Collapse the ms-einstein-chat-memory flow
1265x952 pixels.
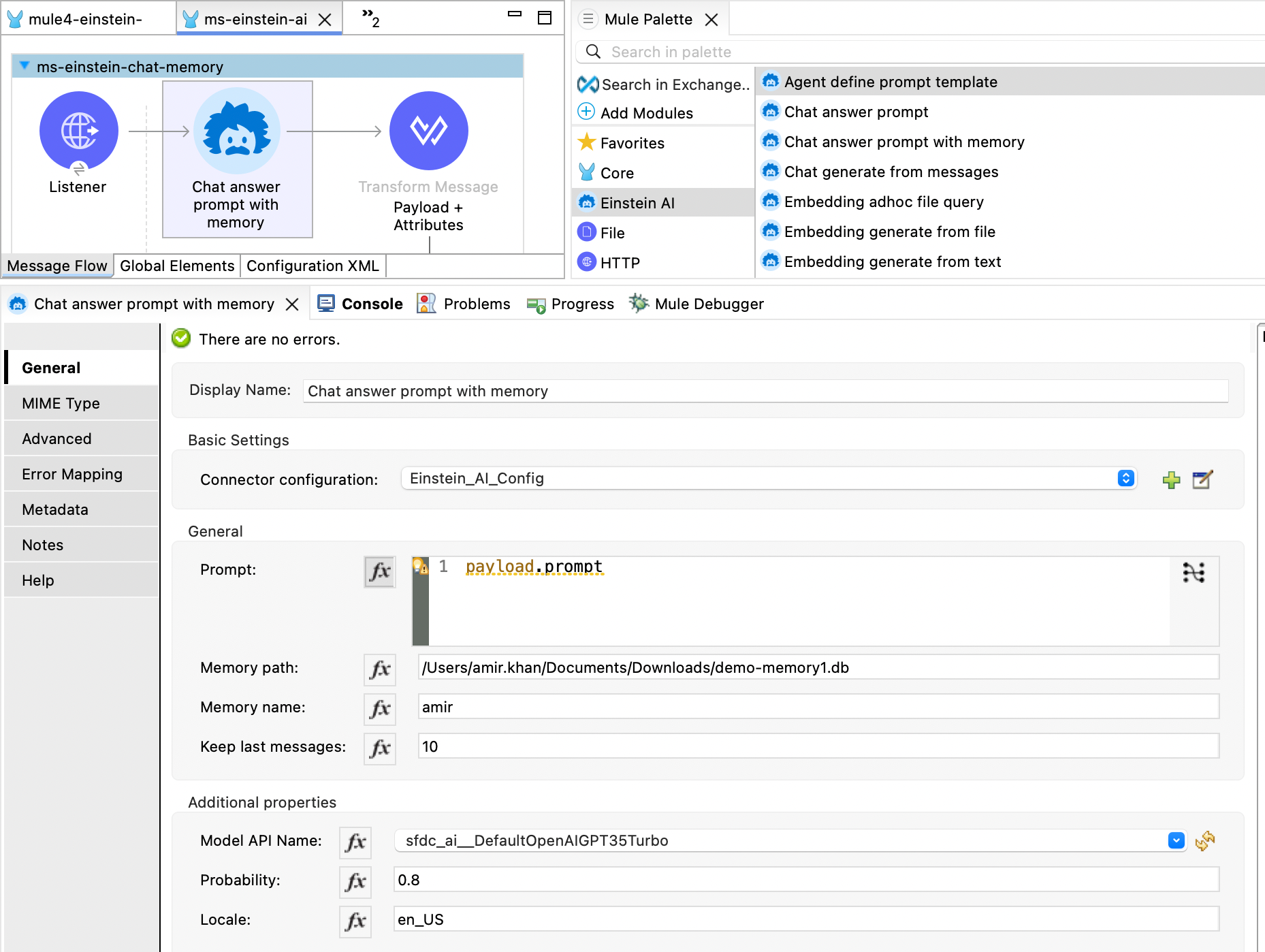tap(25, 66)
